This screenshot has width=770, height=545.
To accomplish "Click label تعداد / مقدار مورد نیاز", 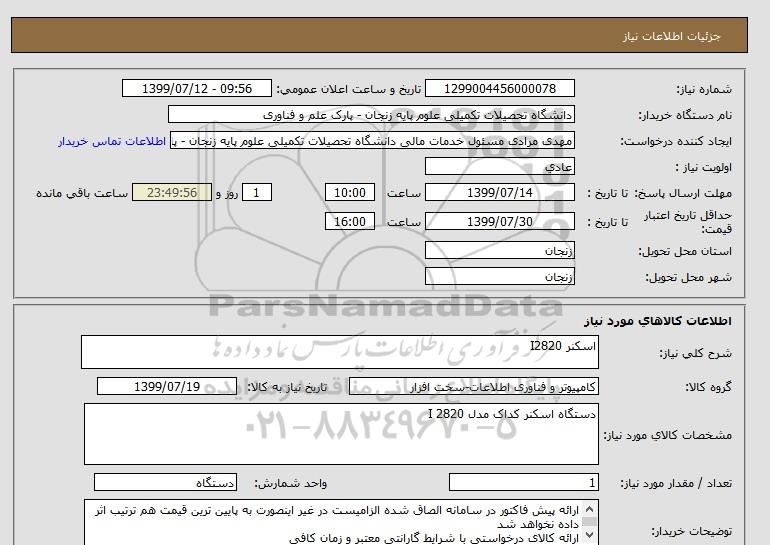I will click(x=676, y=483).
